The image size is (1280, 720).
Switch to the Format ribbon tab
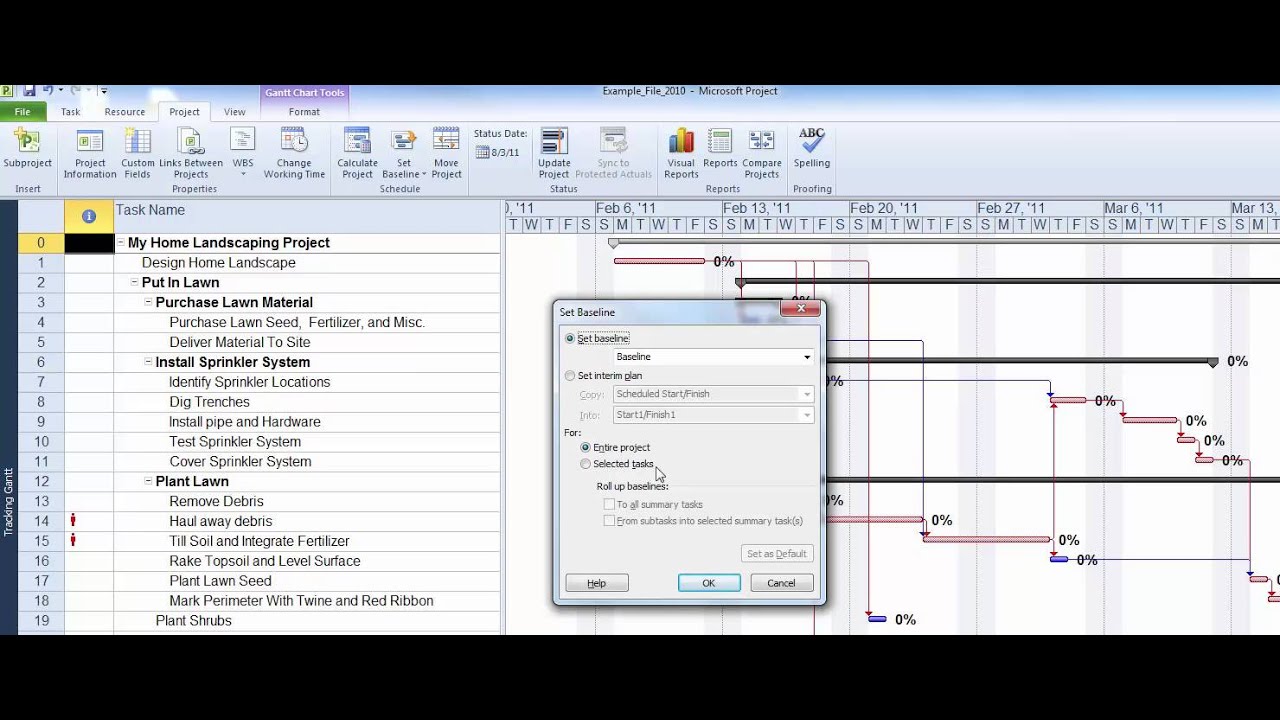pyautogui.click(x=304, y=112)
